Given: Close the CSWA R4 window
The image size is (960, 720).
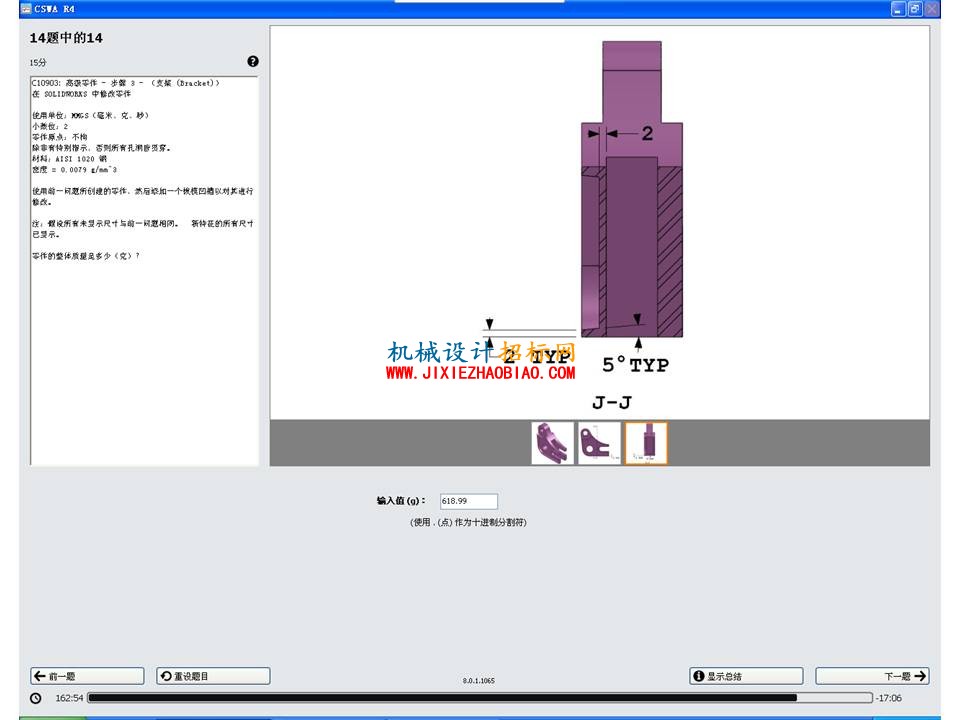Looking at the screenshot, I should pyautogui.click(x=932, y=9).
